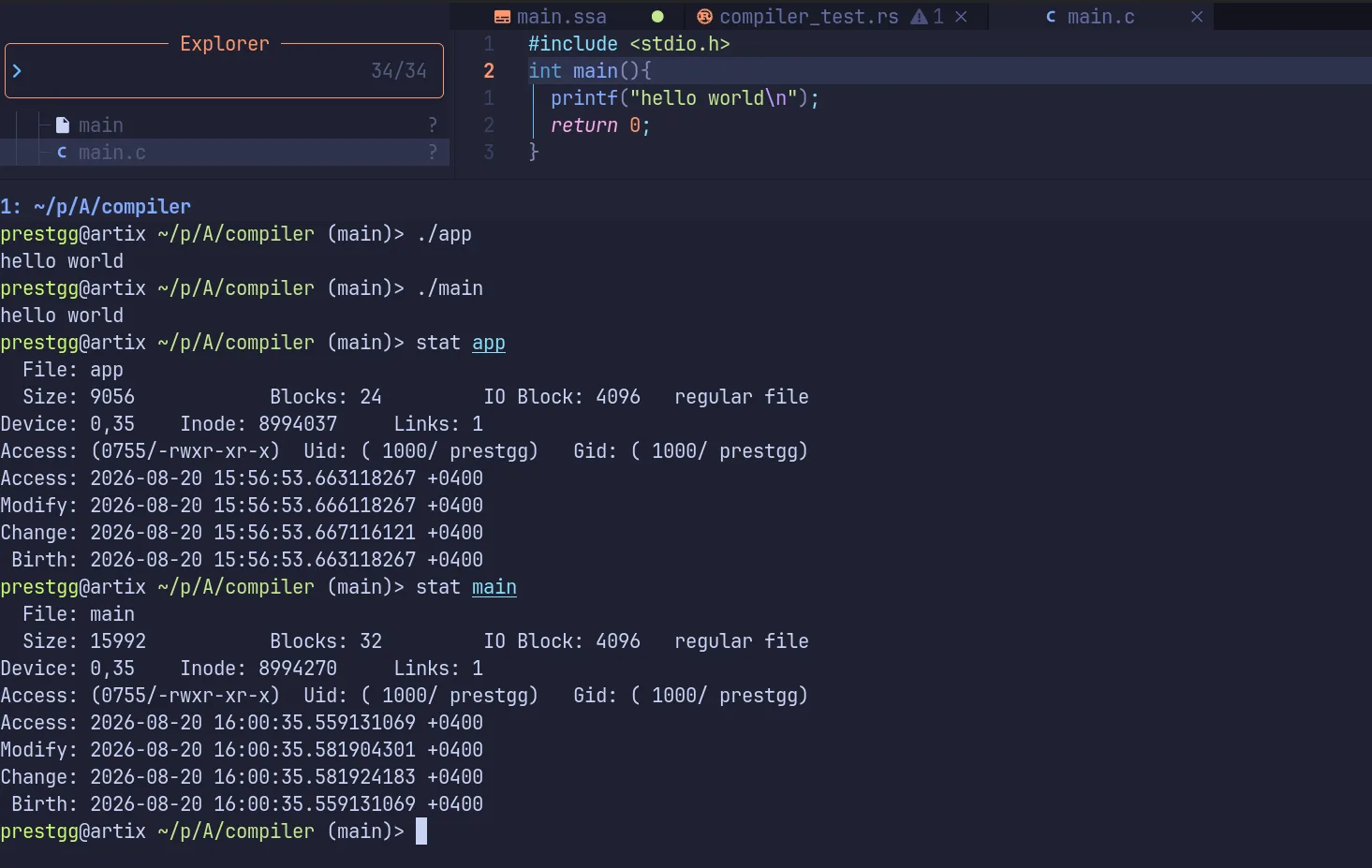Screen dimensions: 1372x868
Task: Switch to the compiler_test.rs tab
Action: pos(808,17)
